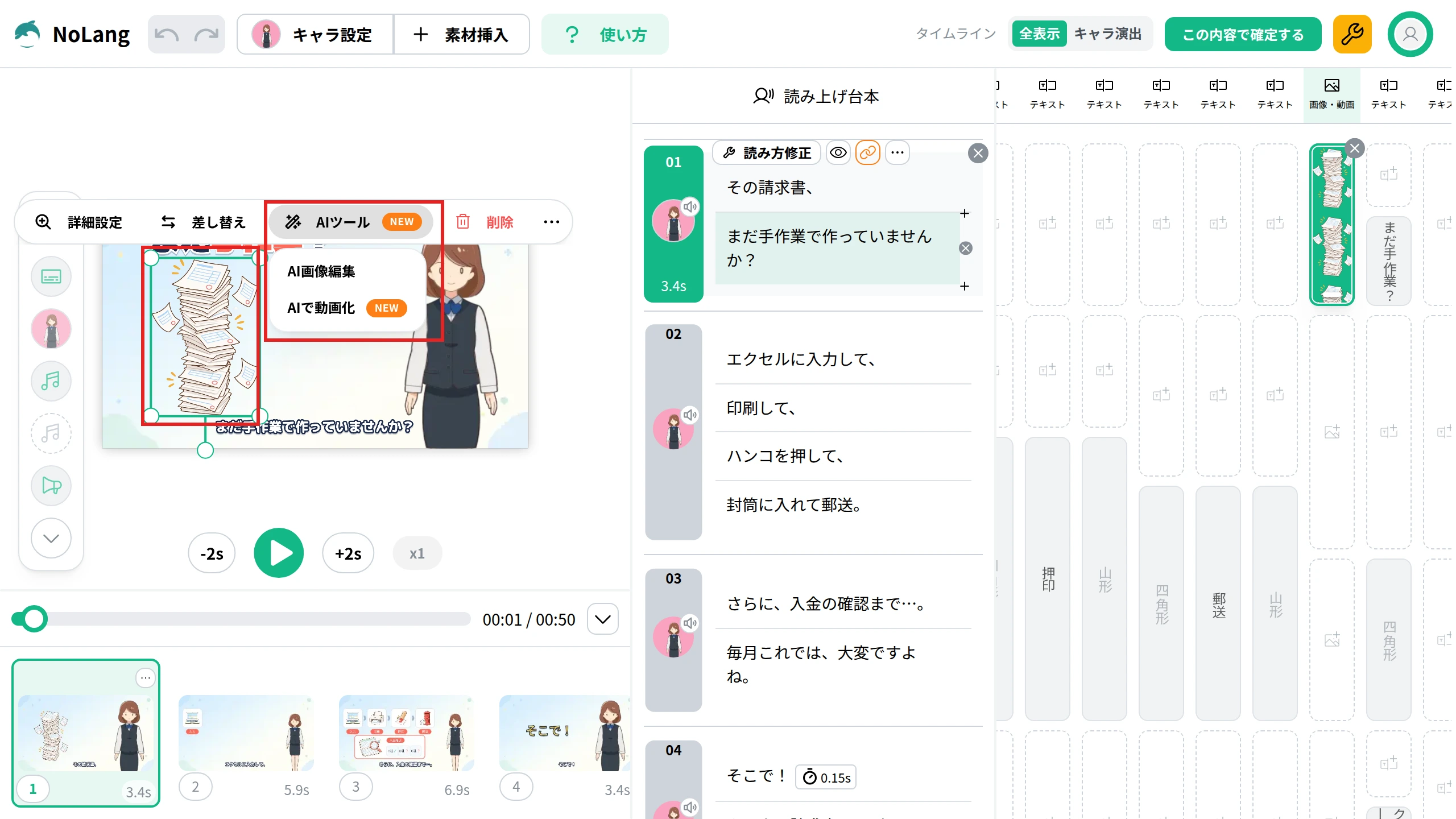Screen dimensions: 1456x819
Task: Open the user account avatar icon
Action: (x=1410, y=34)
